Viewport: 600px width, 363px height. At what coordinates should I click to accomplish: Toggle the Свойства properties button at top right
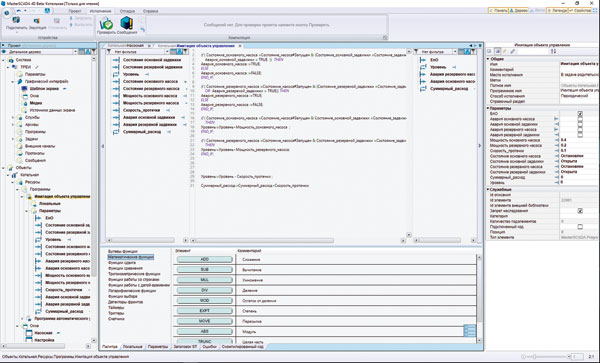coord(580,11)
